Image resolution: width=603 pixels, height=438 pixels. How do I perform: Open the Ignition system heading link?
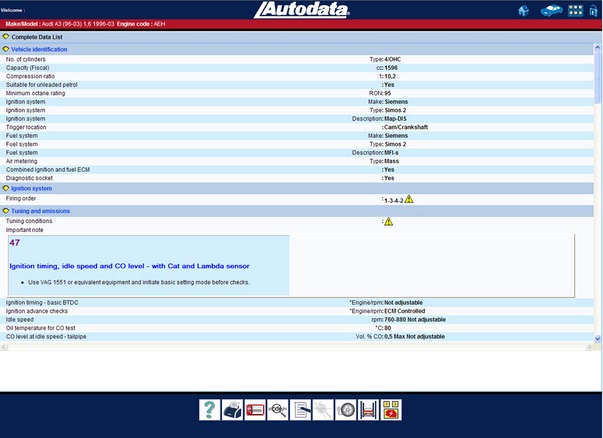tap(32, 188)
